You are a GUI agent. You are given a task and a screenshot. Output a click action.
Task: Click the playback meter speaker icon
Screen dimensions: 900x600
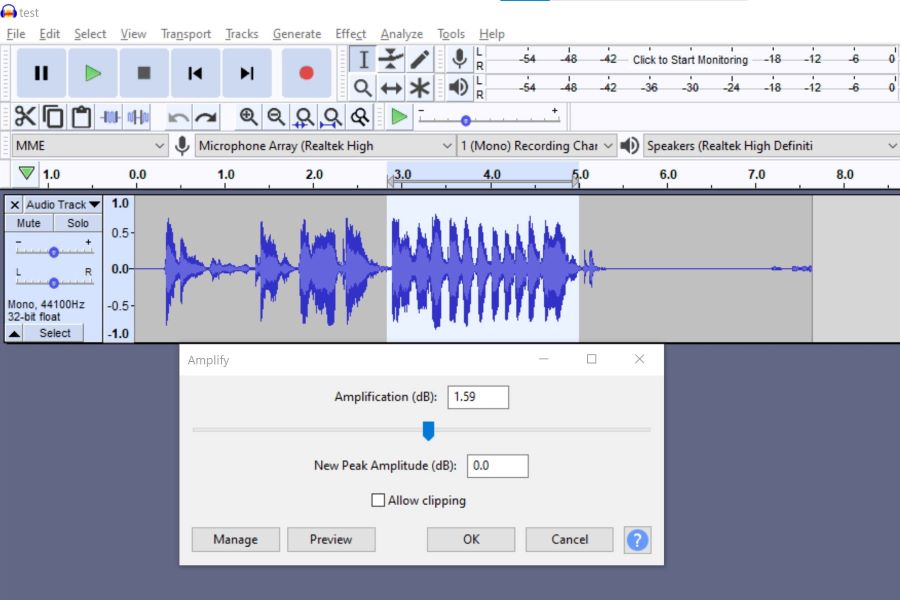click(459, 87)
